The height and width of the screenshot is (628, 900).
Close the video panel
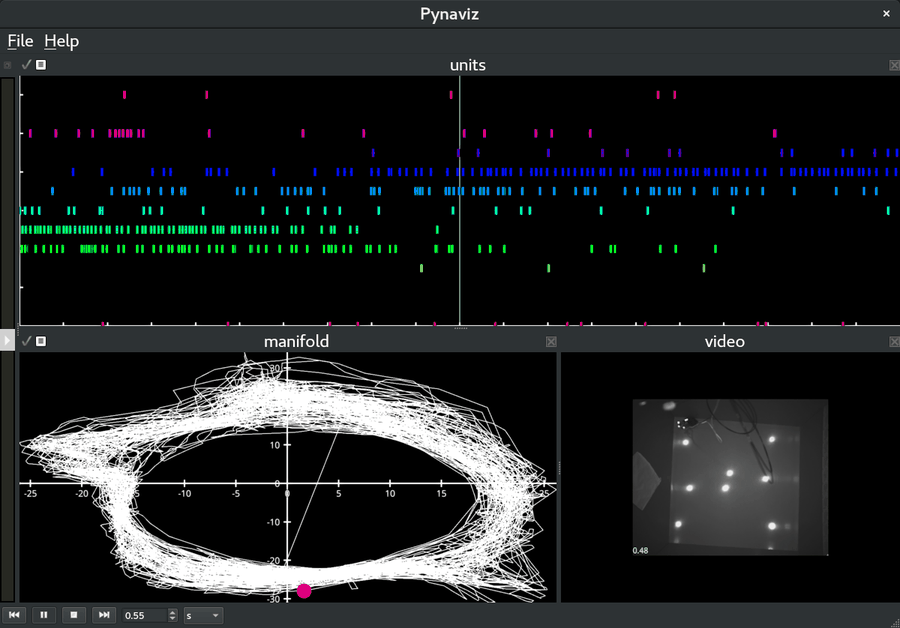click(x=894, y=341)
